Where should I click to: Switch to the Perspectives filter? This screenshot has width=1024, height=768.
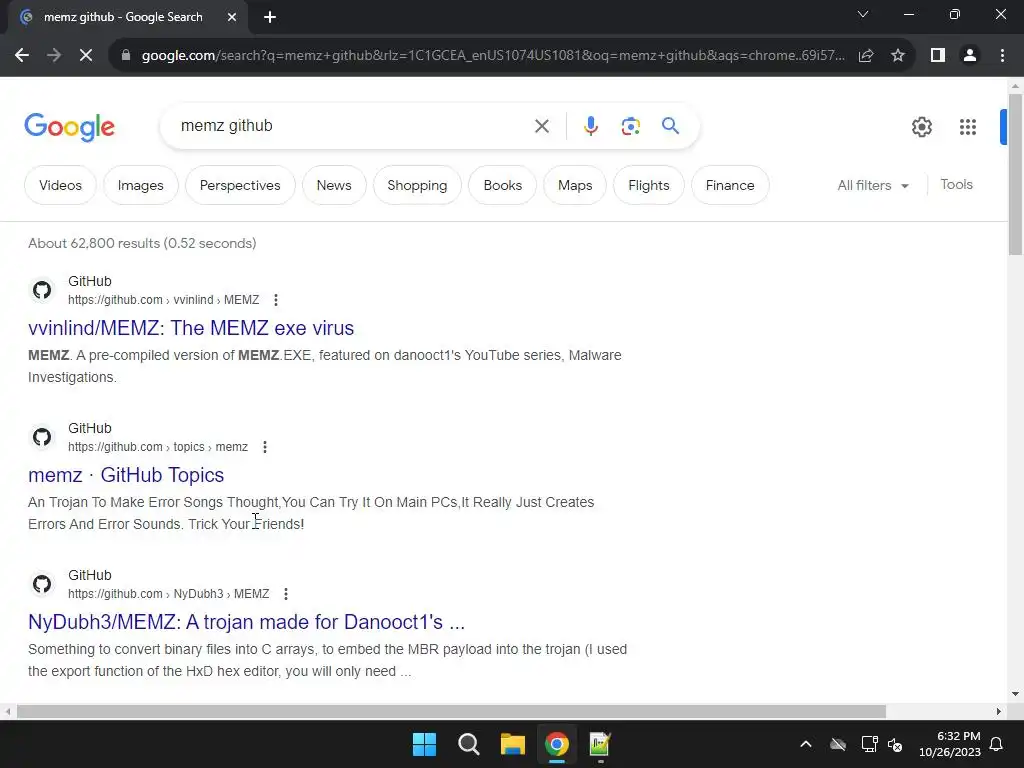coord(240,185)
